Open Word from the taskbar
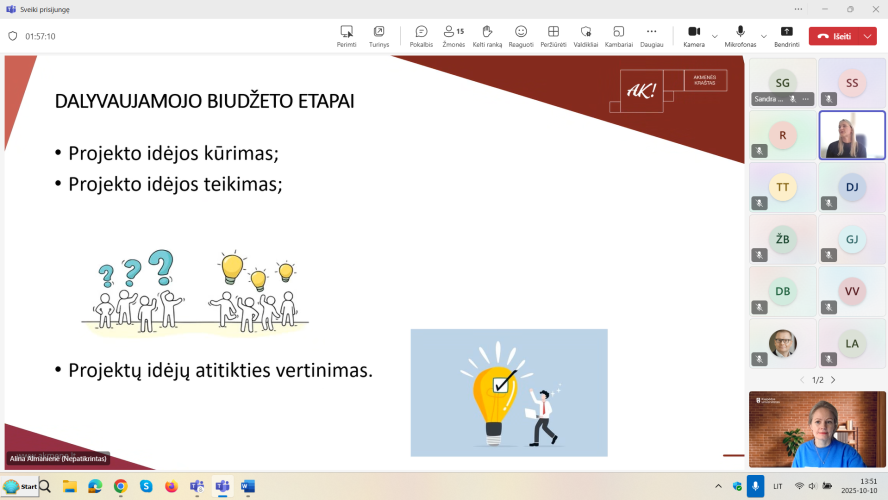 coord(247,486)
